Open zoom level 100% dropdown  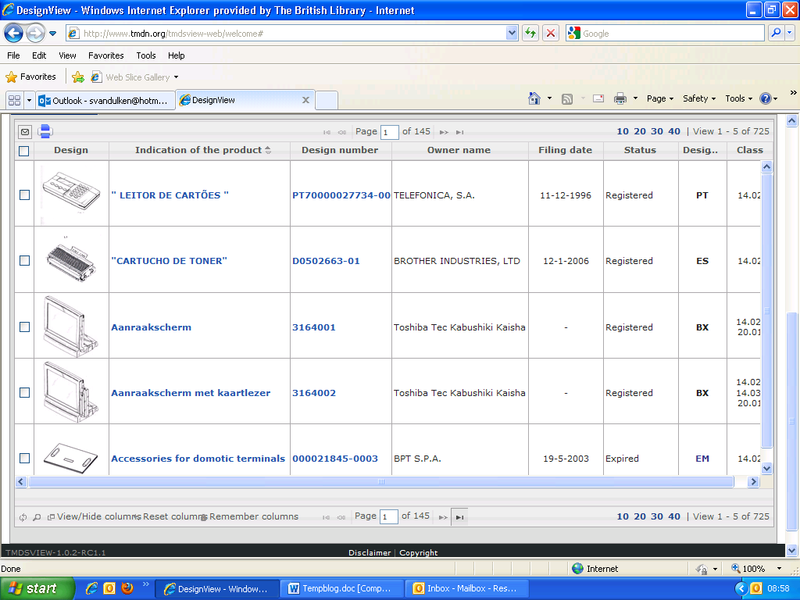tap(779, 568)
